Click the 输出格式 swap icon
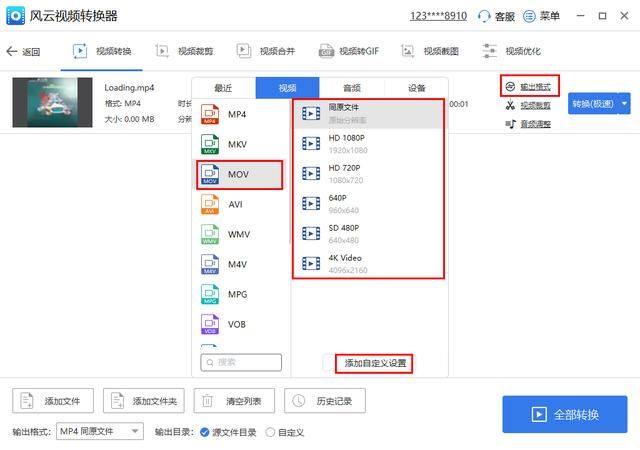Viewport: 640px width, 450px height. [510, 87]
